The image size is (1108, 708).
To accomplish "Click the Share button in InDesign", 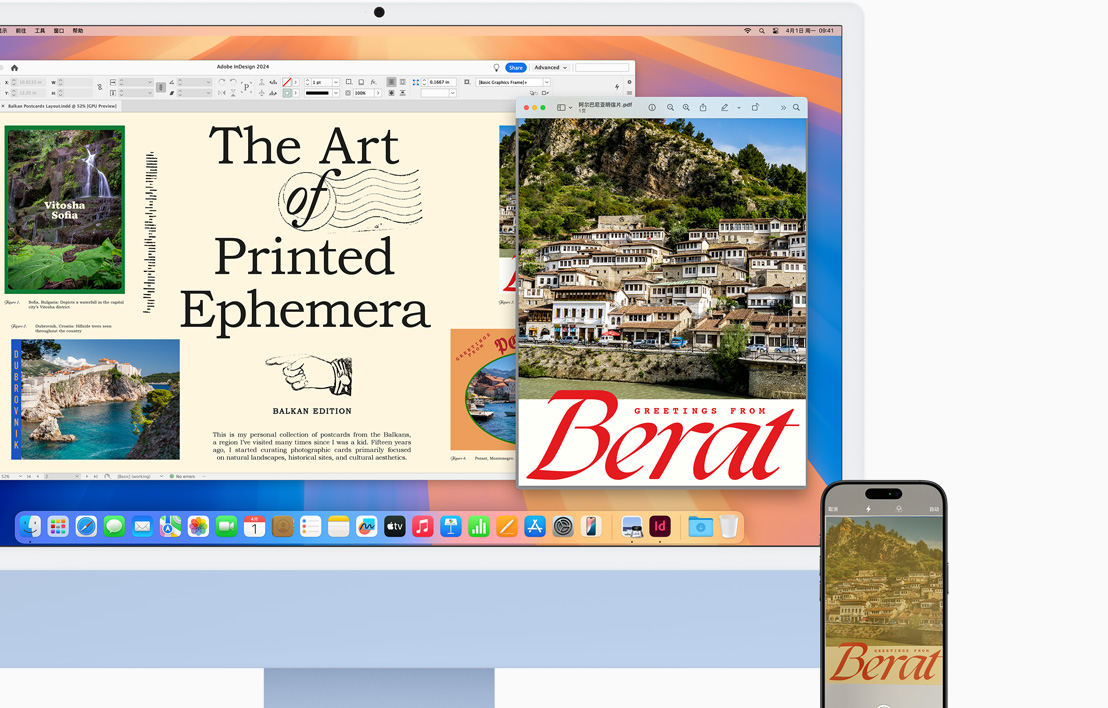I will (515, 68).
